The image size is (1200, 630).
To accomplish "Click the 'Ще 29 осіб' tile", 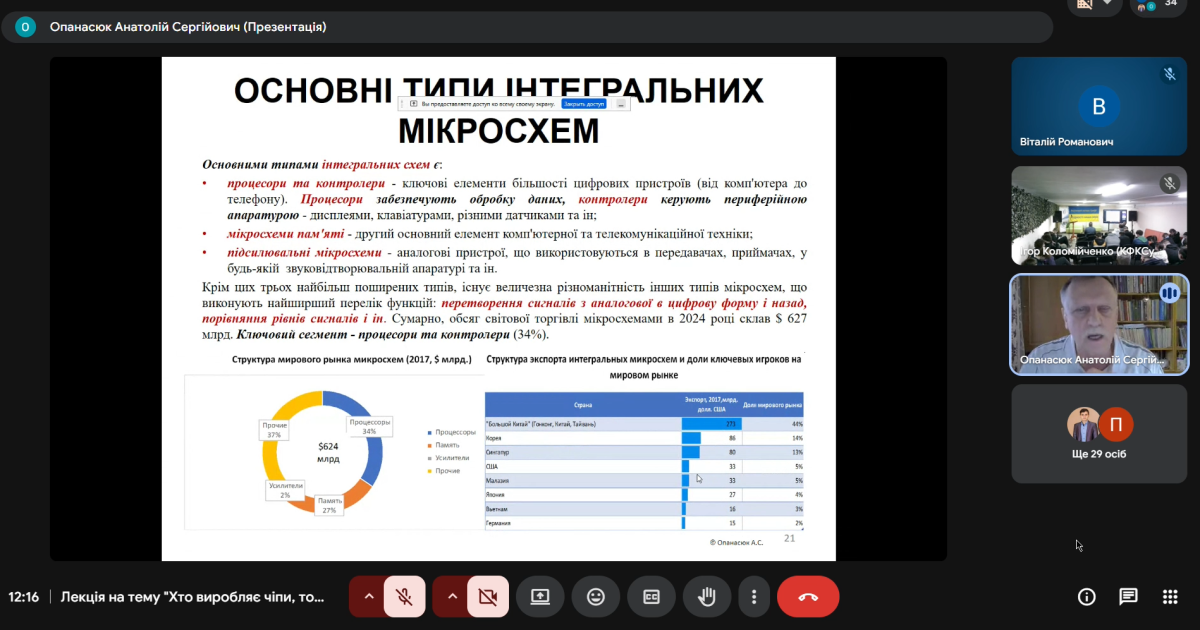I will (x=1099, y=433).
